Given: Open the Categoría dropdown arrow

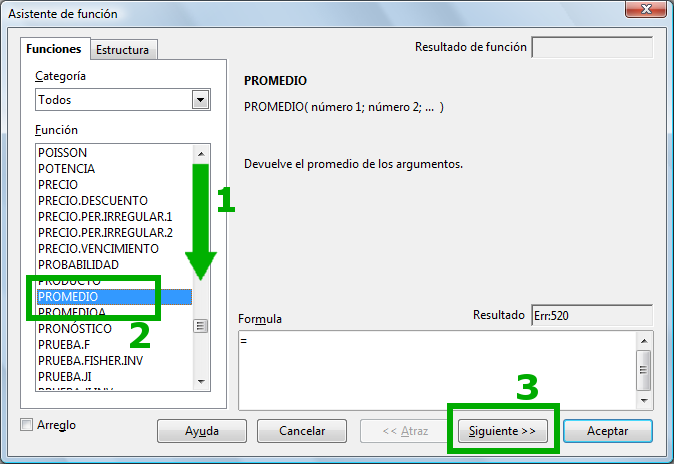Looking at the screenshot, I should [200, 100].
